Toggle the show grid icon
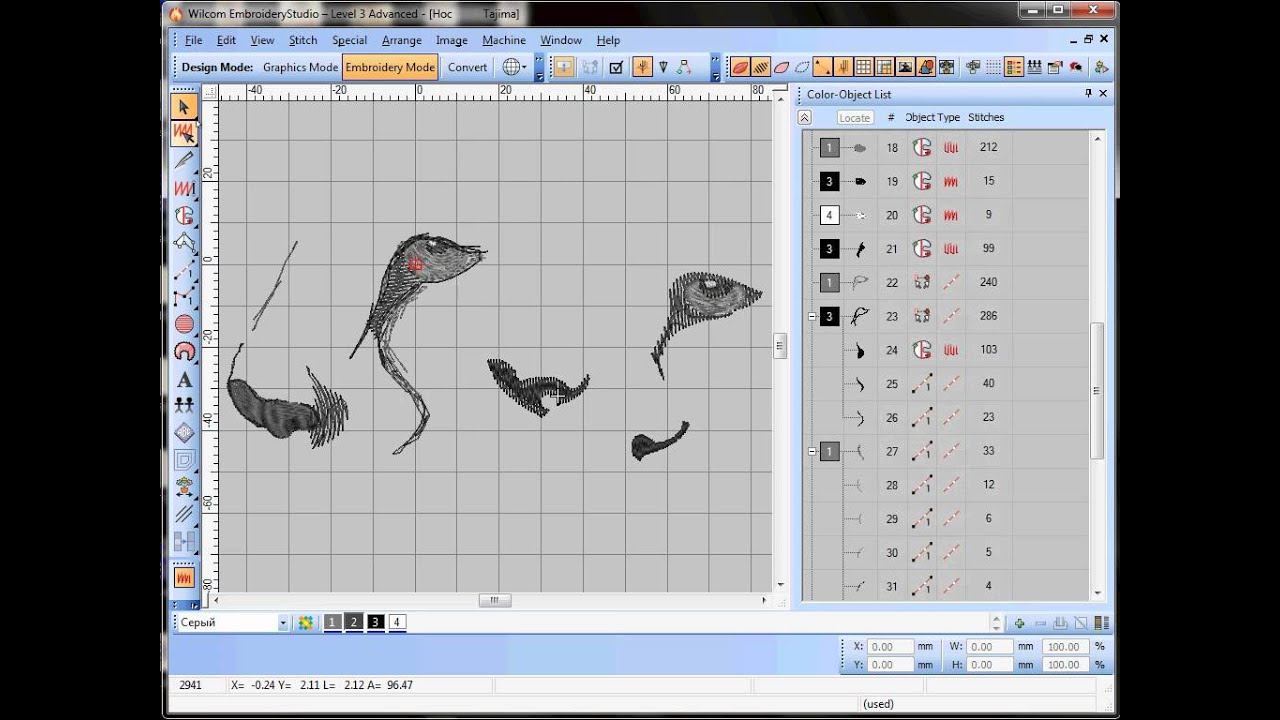The image size is (1280, 720). pyautogui.click(x=864, y=67)
